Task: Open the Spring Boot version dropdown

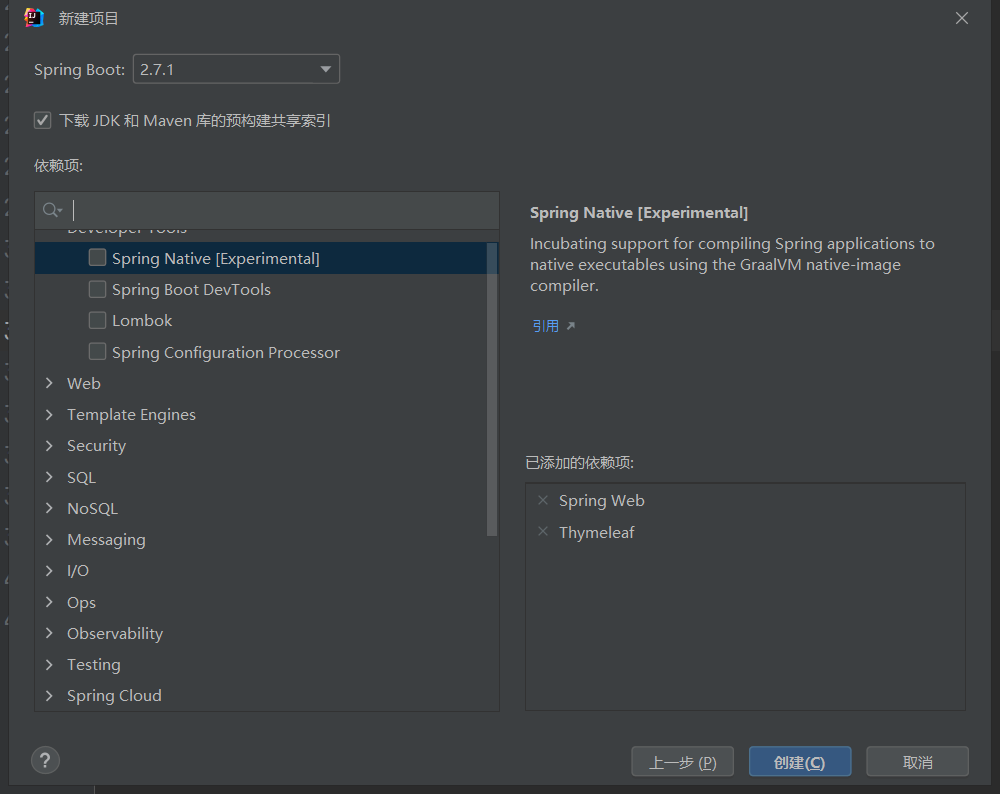Action: 236,69
